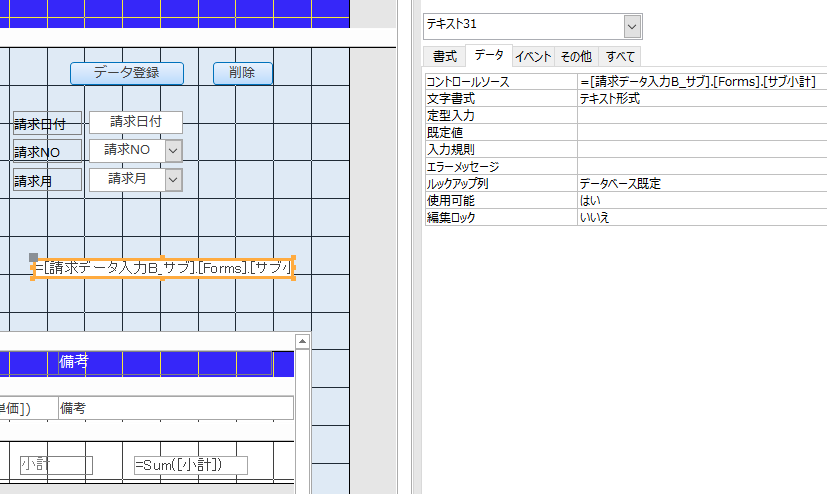This screenshot has height=494, width=827.
Task: Click the 使用可能 property value はい
Action: click(x=702, y=200)
